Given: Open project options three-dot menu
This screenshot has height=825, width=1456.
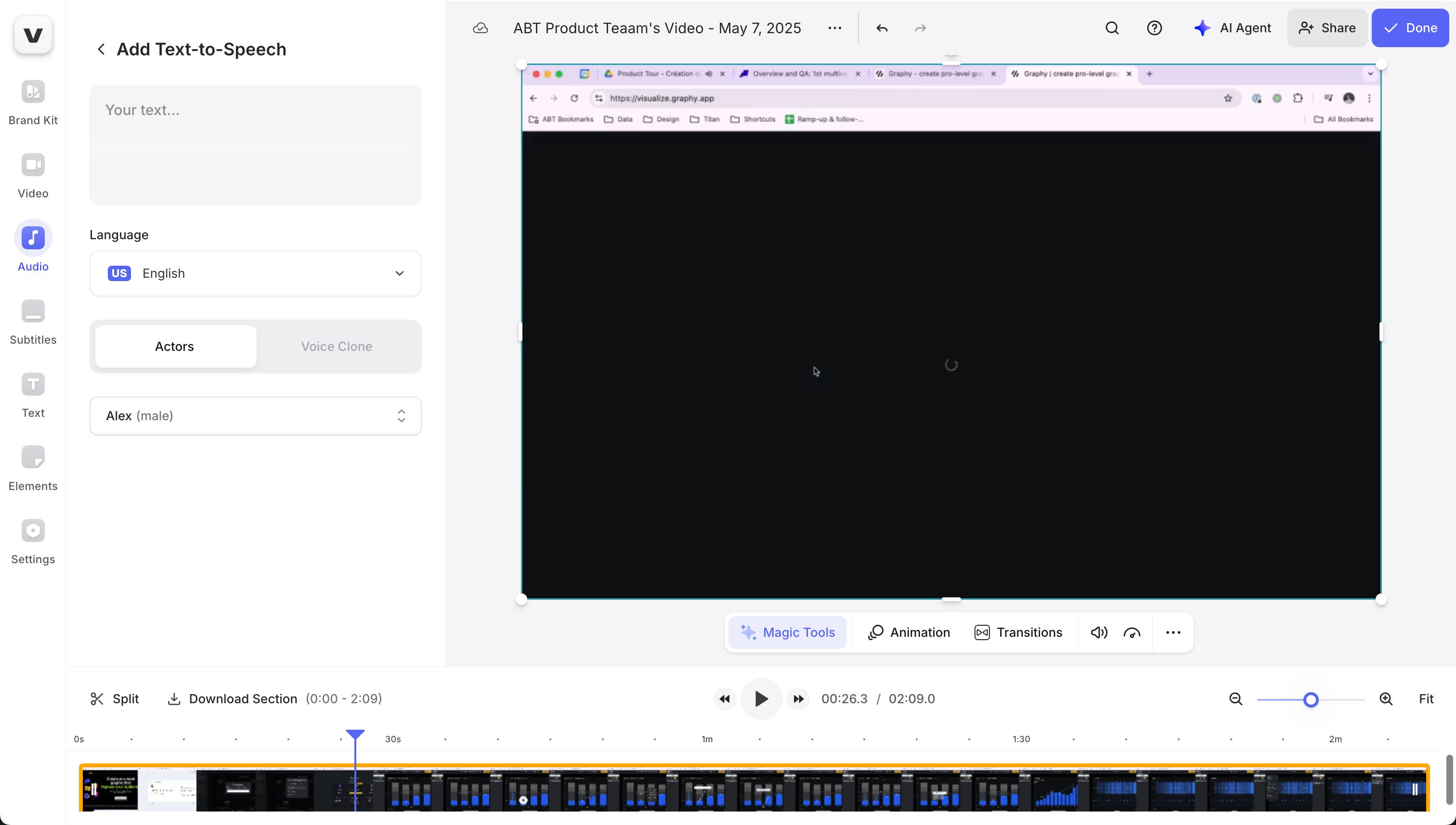Looking at the screenshot, I should click(x=834, y=28).
